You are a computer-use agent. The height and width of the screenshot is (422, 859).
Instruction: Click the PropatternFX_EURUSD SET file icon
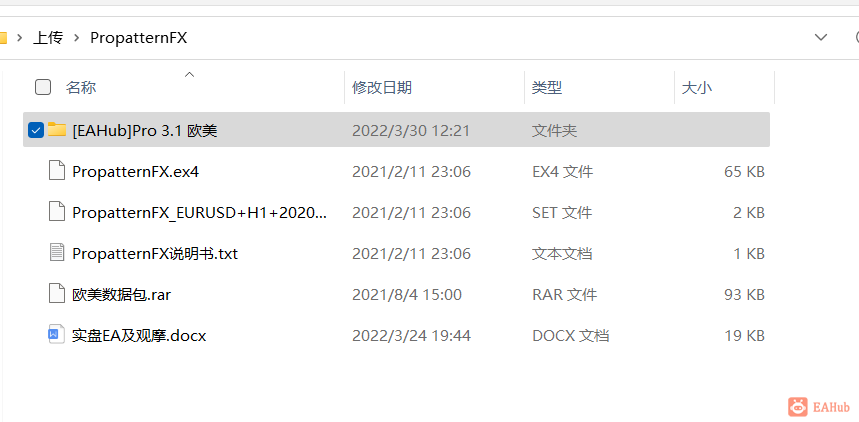coord(57,212)
